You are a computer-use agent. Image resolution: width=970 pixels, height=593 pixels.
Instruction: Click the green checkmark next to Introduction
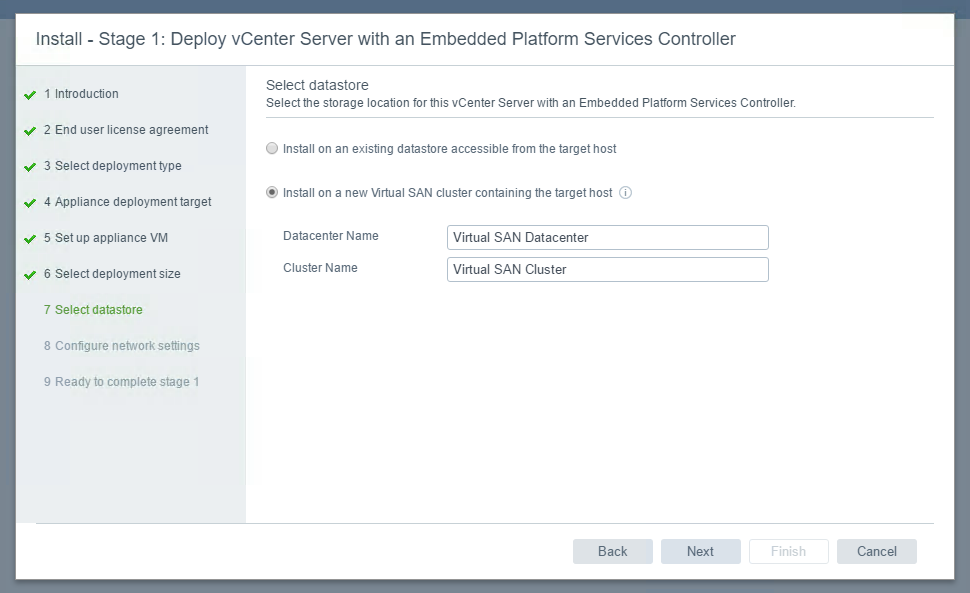pos(30,95)
